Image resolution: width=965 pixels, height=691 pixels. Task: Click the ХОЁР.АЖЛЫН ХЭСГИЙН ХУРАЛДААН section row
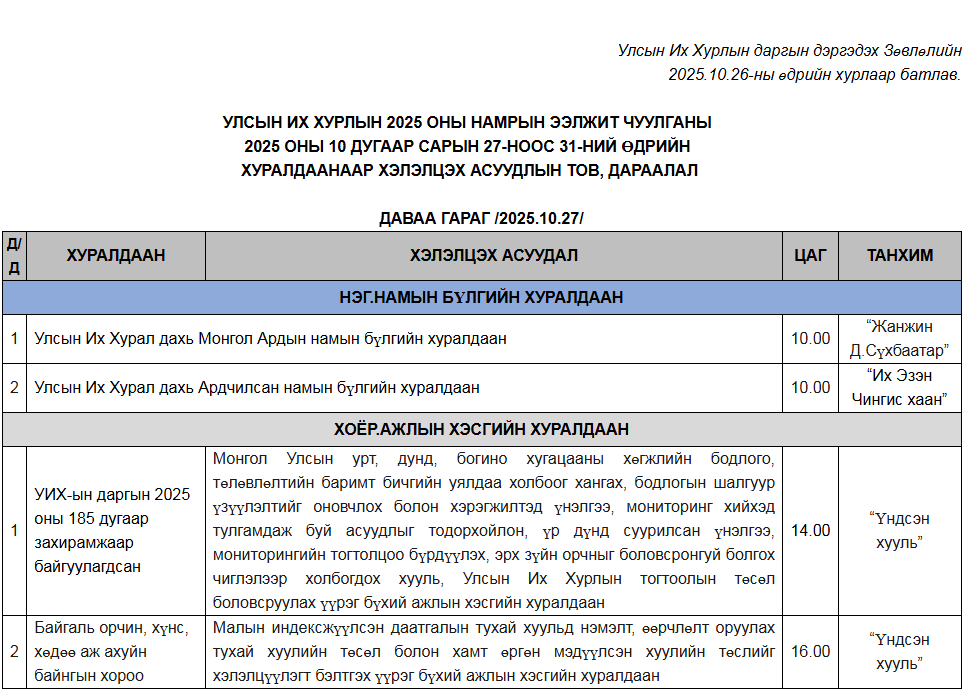tap(481, 429)
